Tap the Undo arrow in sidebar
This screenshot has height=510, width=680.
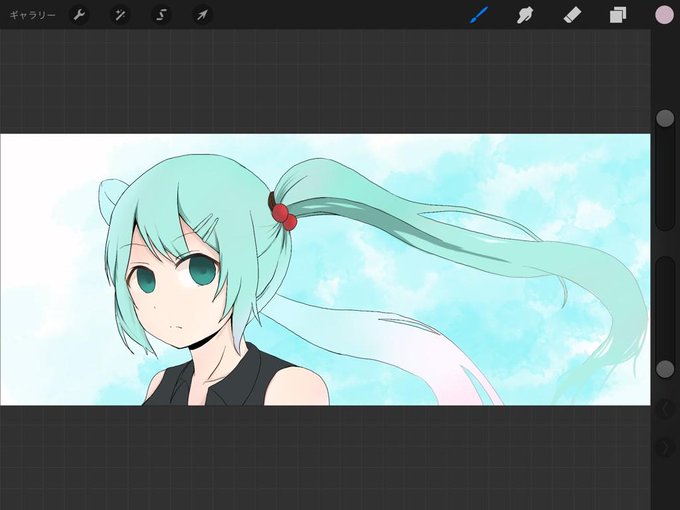click(665, 409)
